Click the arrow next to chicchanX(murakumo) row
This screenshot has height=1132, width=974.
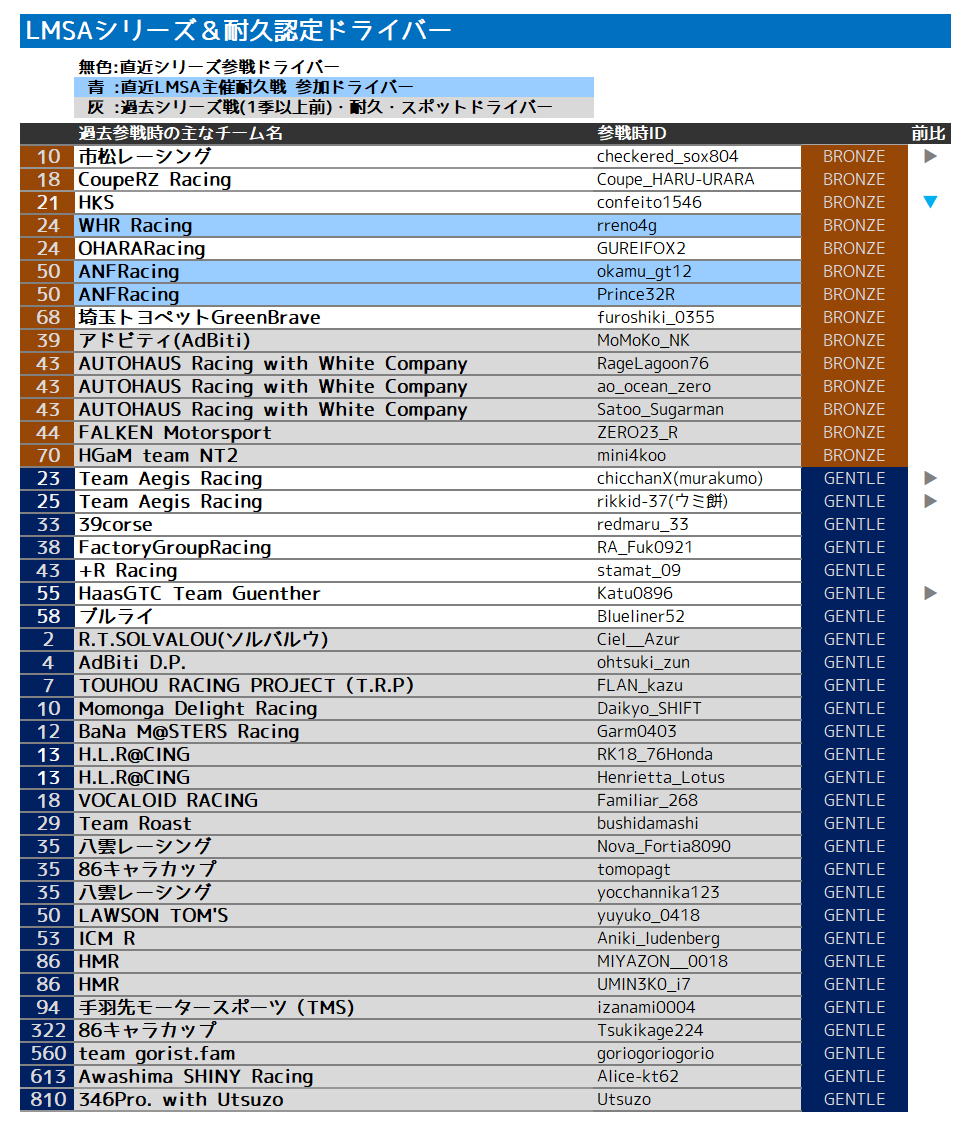click(x=930, y=478)
